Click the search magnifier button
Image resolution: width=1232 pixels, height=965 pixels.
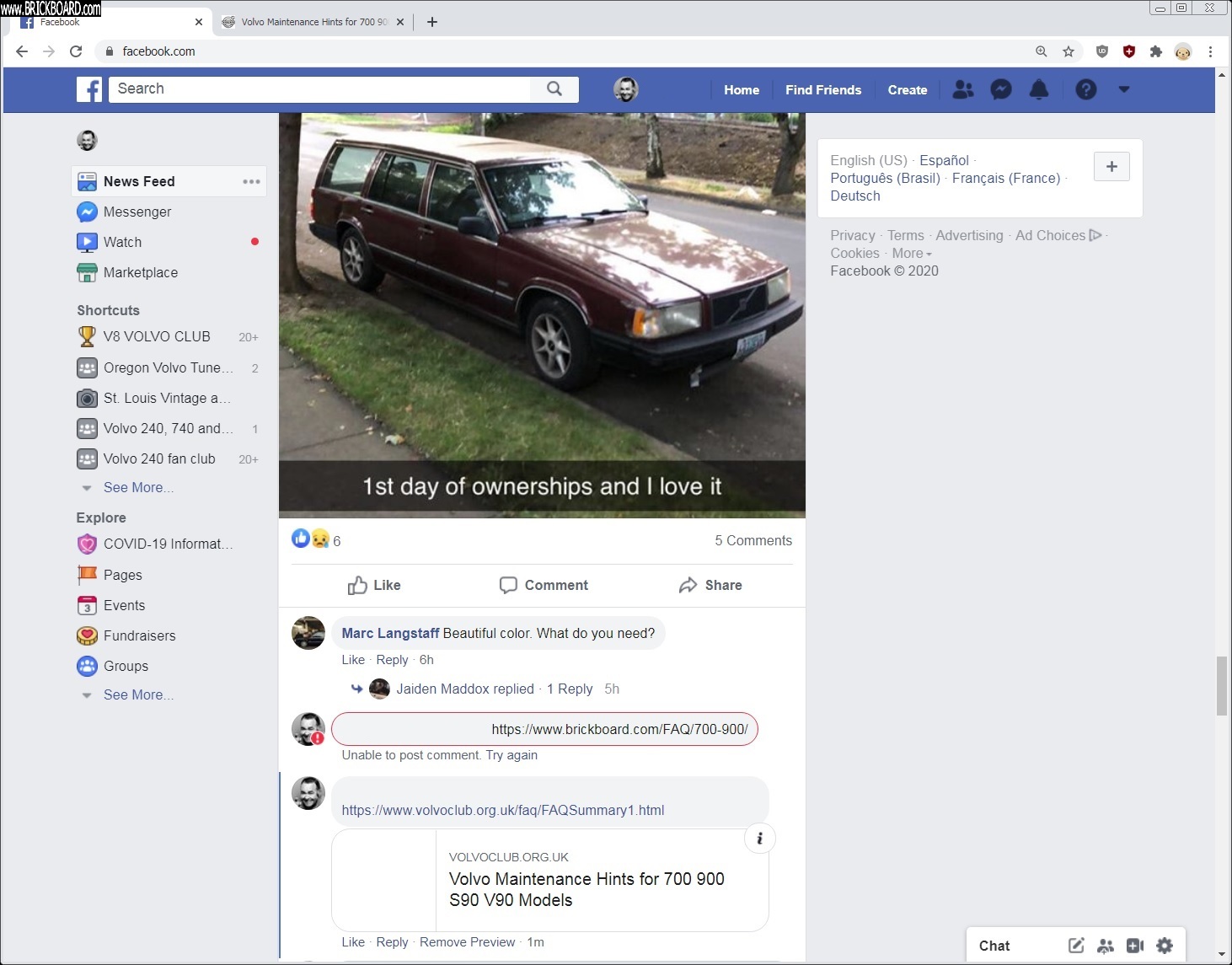(554, 89)
